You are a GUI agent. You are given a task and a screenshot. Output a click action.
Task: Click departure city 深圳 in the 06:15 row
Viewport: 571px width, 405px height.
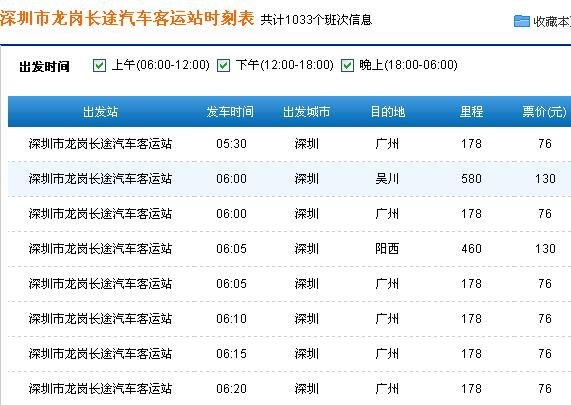pos(306,354)
